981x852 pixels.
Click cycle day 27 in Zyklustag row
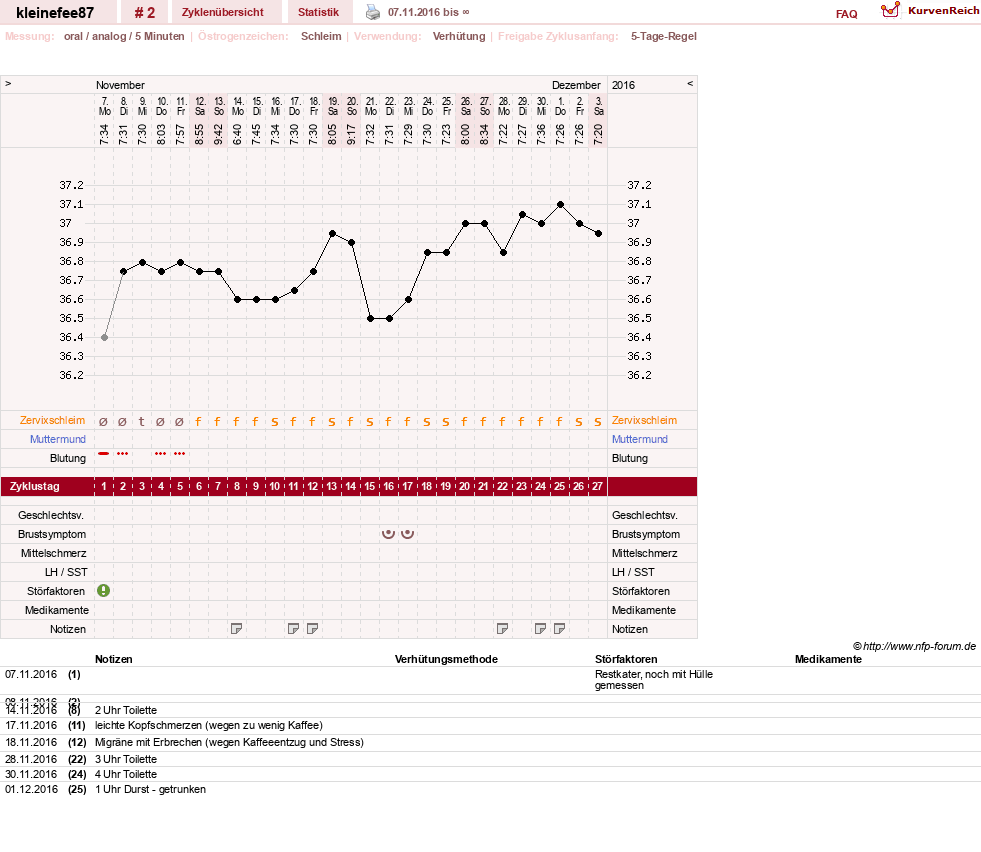pyautogui.click(x=597, y=486)
